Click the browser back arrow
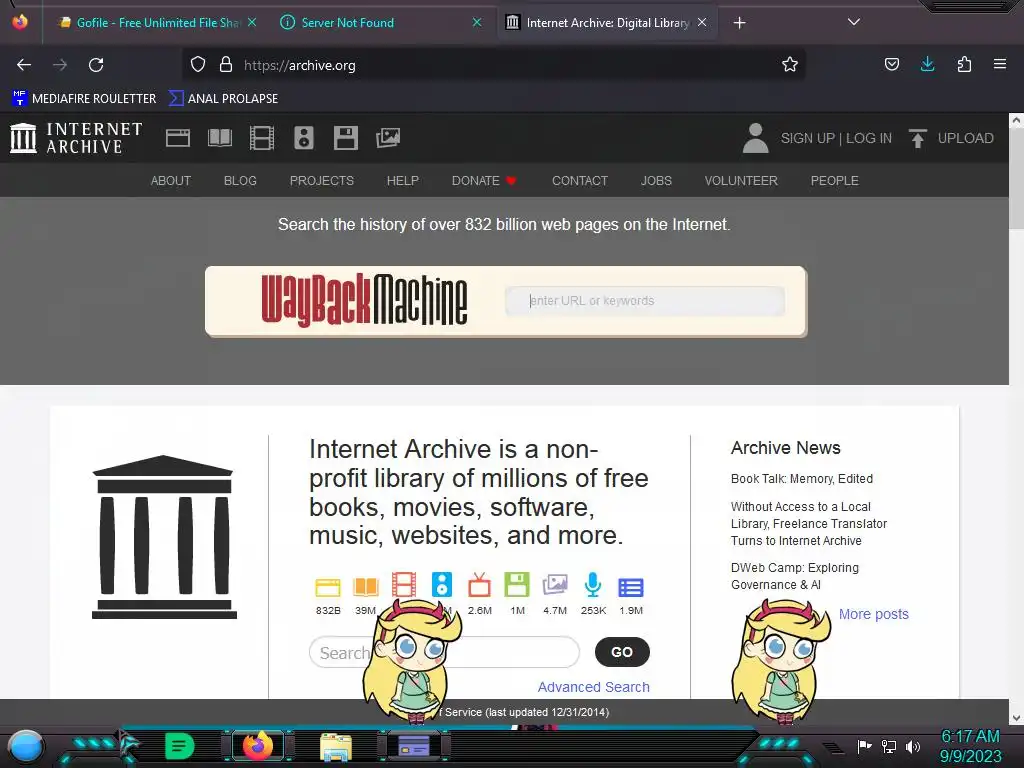The width and height of the screenshot is (1024, 768). click(24, 65)
